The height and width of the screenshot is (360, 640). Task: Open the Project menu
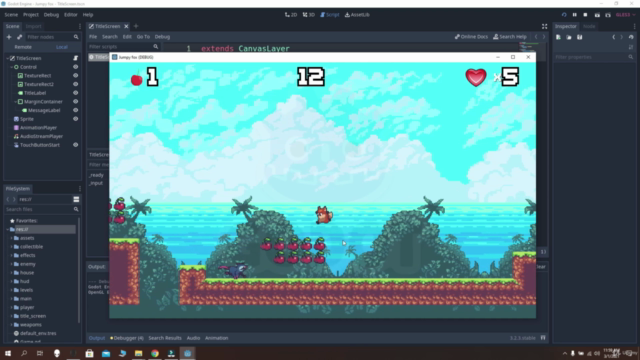pos(31,15)
